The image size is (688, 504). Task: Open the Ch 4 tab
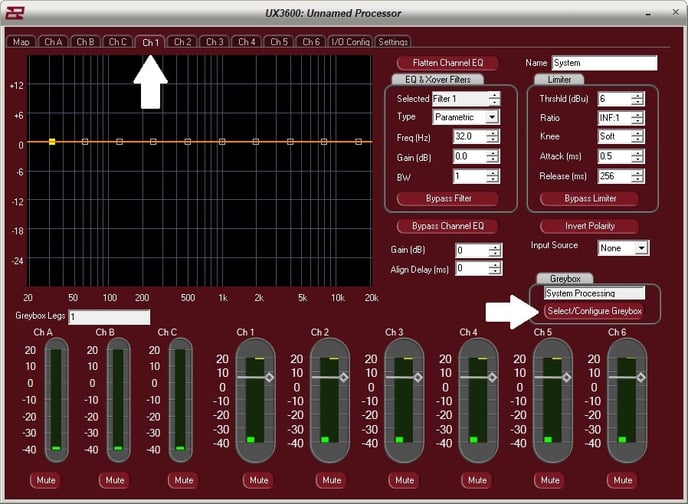[247, 42]
